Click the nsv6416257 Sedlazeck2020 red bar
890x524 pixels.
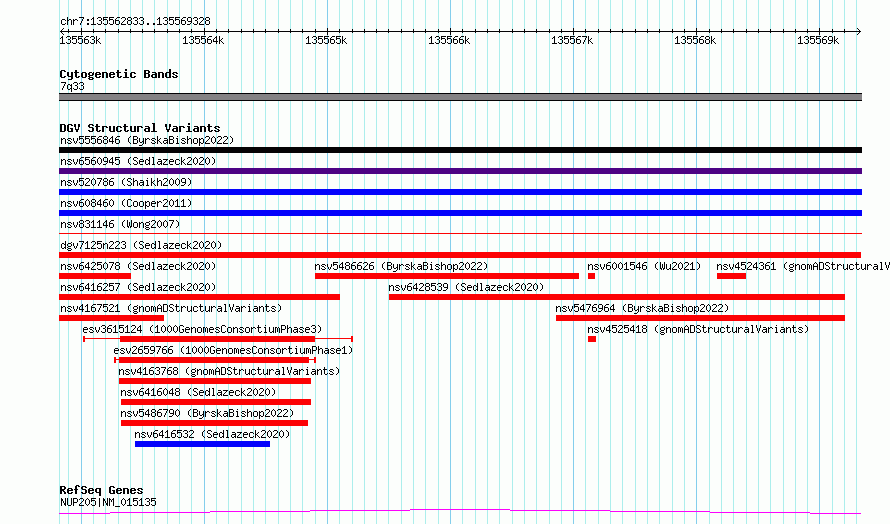(x=199, y=297)
